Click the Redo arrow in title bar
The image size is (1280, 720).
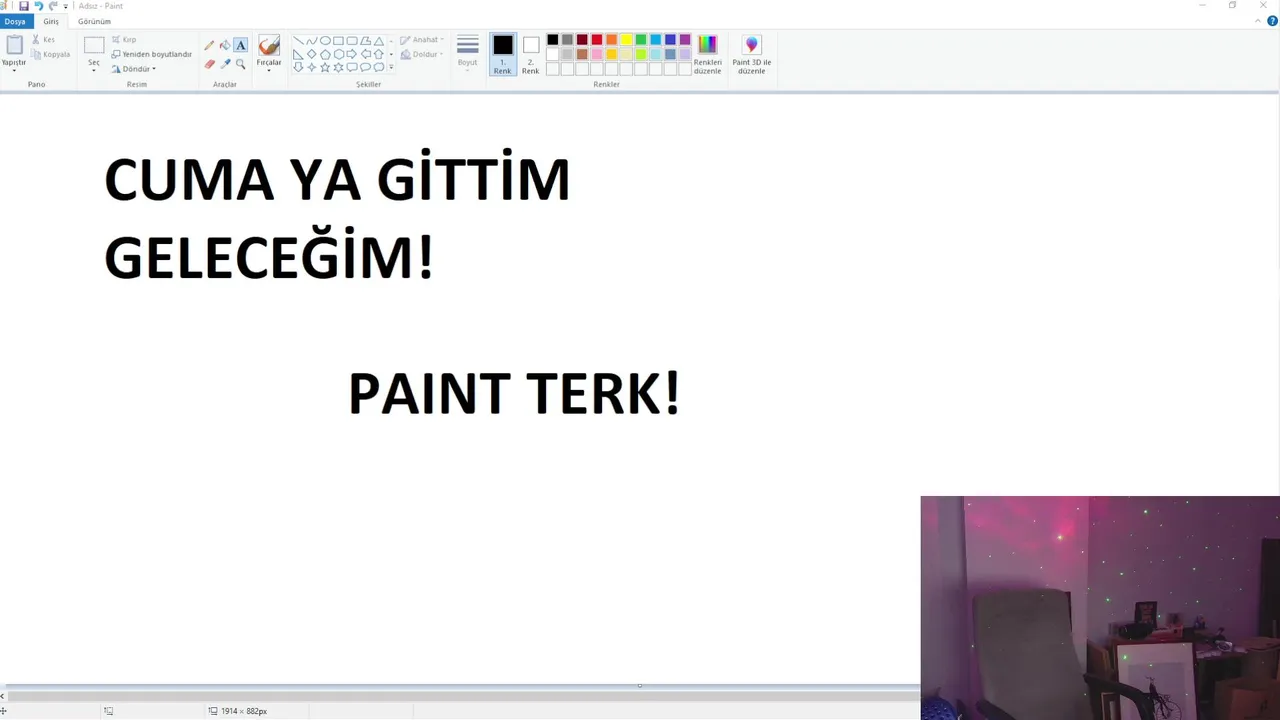(x=53, y=6)
